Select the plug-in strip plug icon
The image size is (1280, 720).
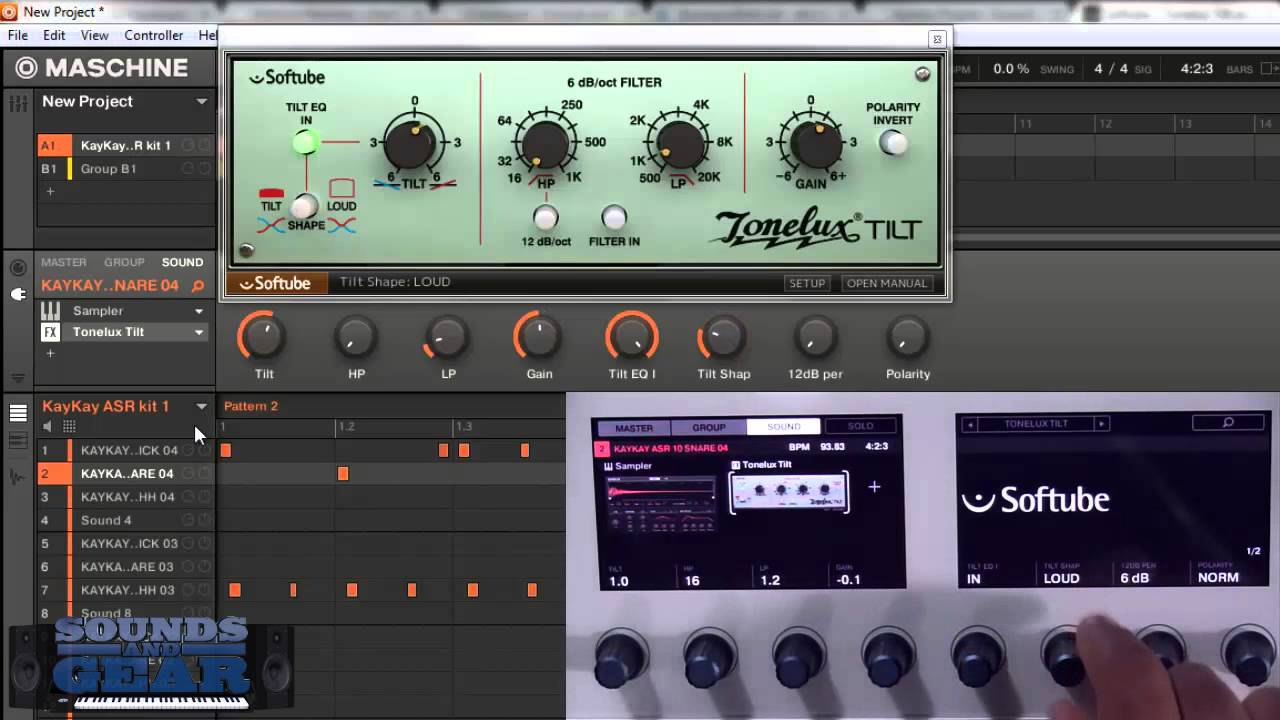pos(18,294)
